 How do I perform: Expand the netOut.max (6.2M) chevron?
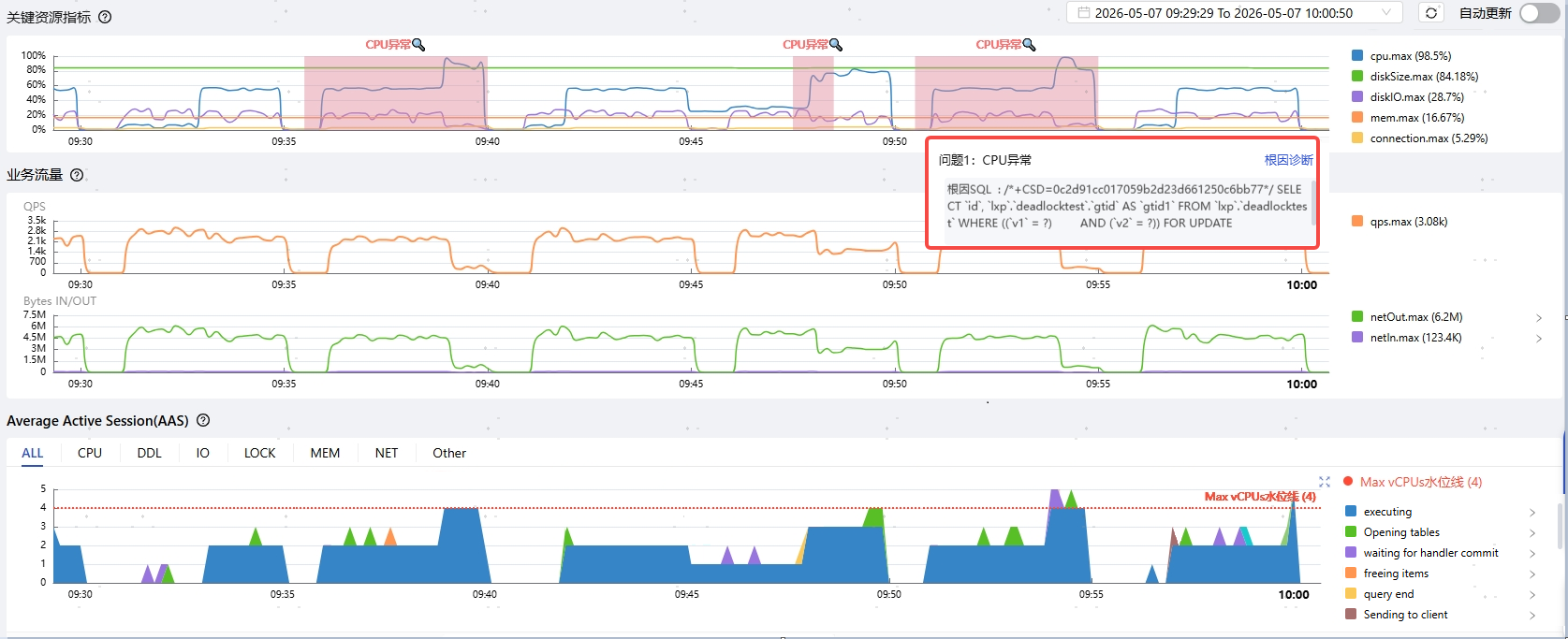(1539, 318)
